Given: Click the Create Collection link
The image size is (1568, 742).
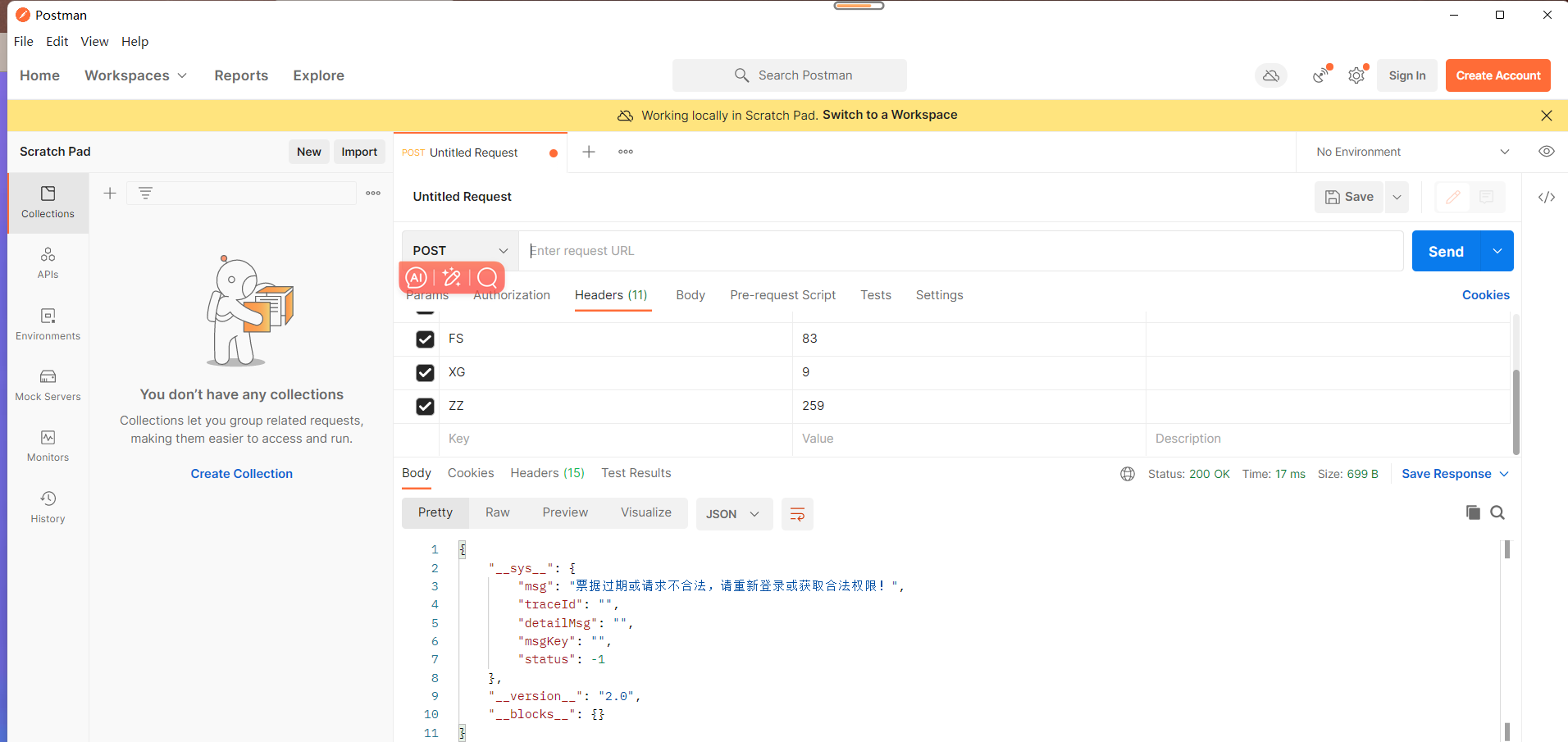Looking at the screenshot, I should [242, 474].
